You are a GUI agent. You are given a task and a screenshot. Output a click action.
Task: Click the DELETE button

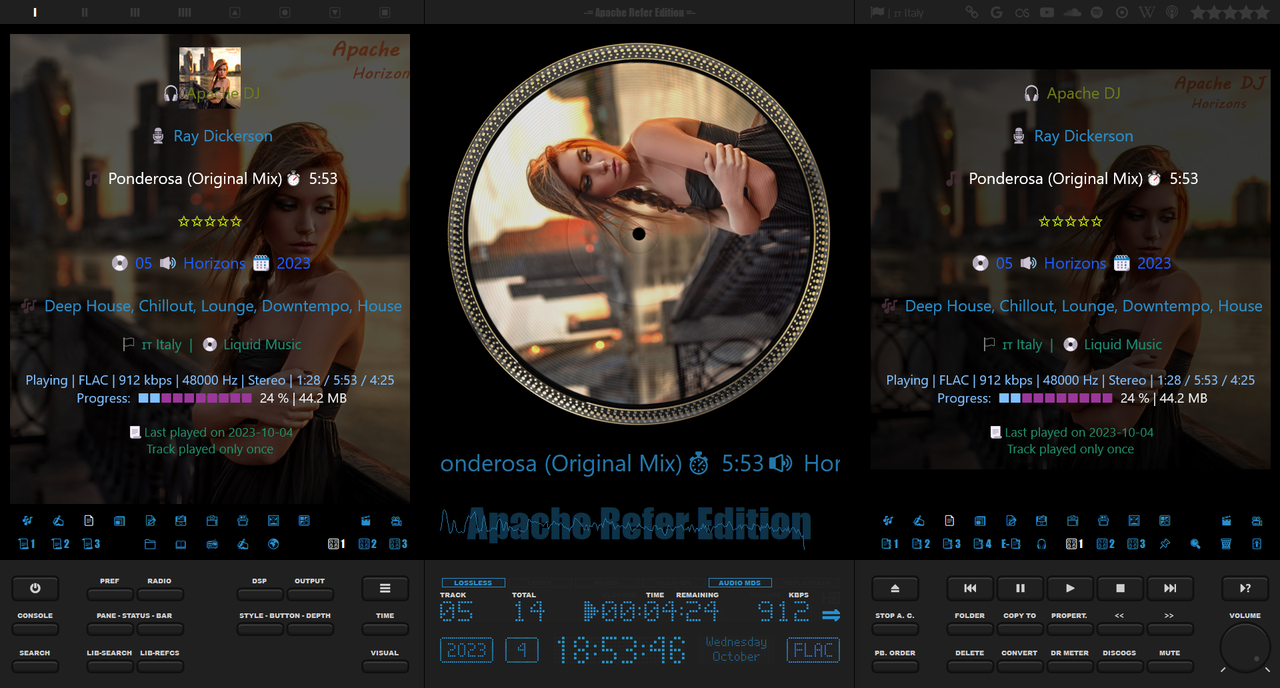[970, 666]
